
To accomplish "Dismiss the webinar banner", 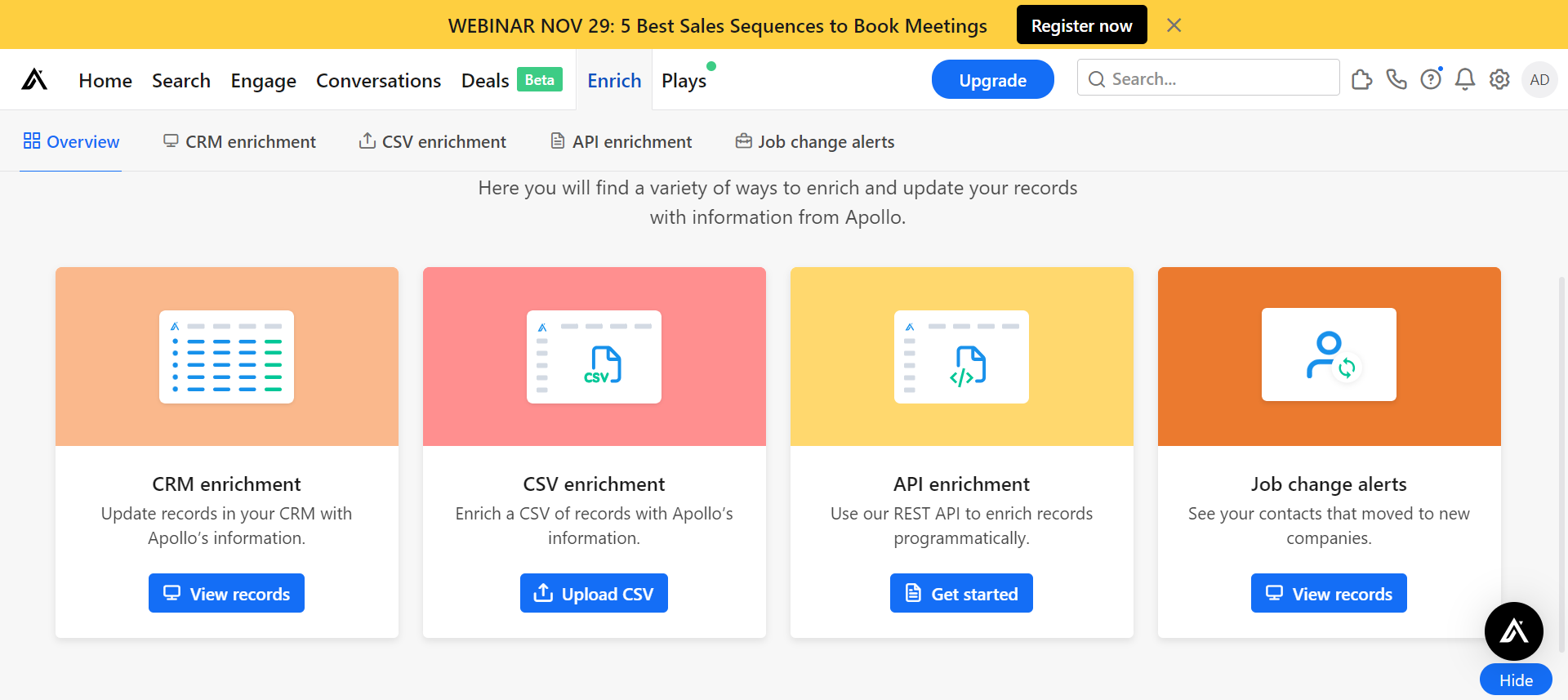I will point(1174,25).
